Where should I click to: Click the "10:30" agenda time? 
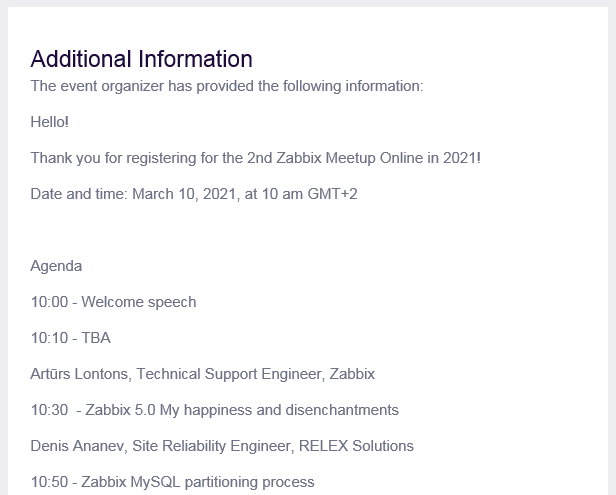coord(49,410)
